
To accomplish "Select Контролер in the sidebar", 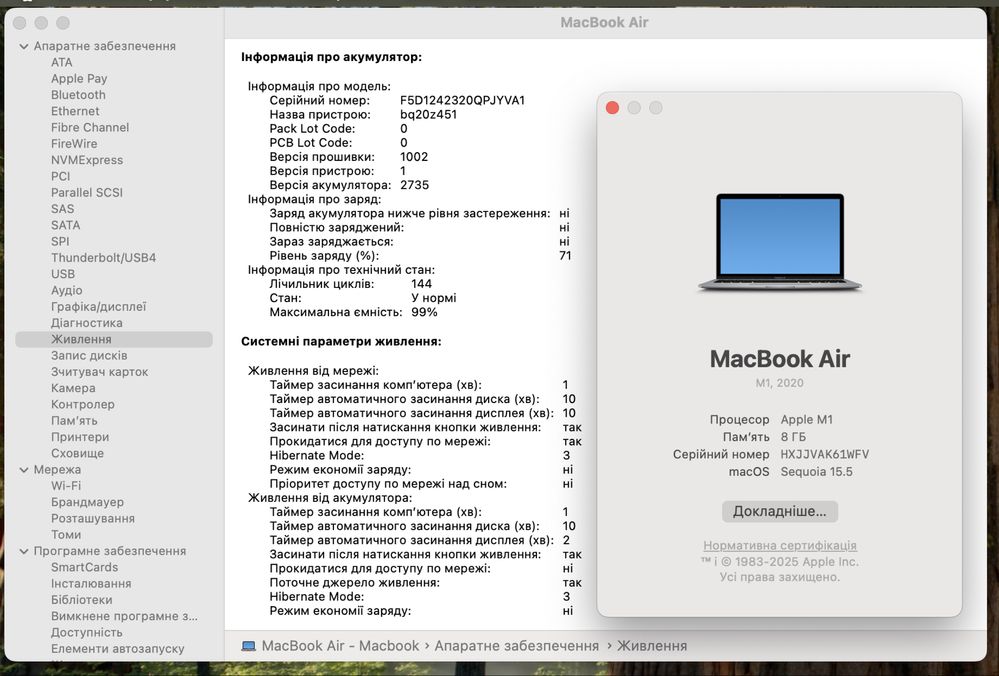I will (83, 404).
